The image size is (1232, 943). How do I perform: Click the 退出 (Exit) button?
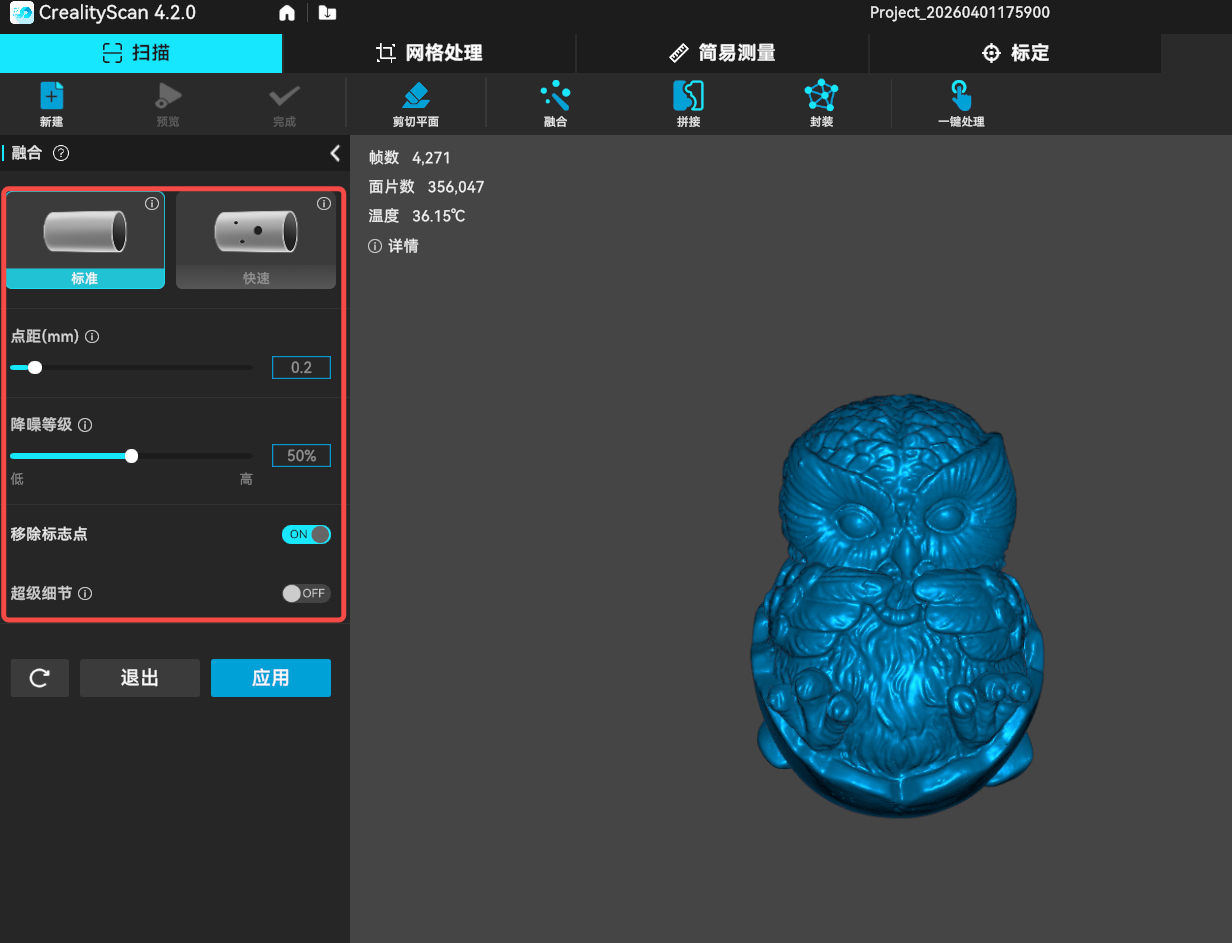(x=140, y=678)
